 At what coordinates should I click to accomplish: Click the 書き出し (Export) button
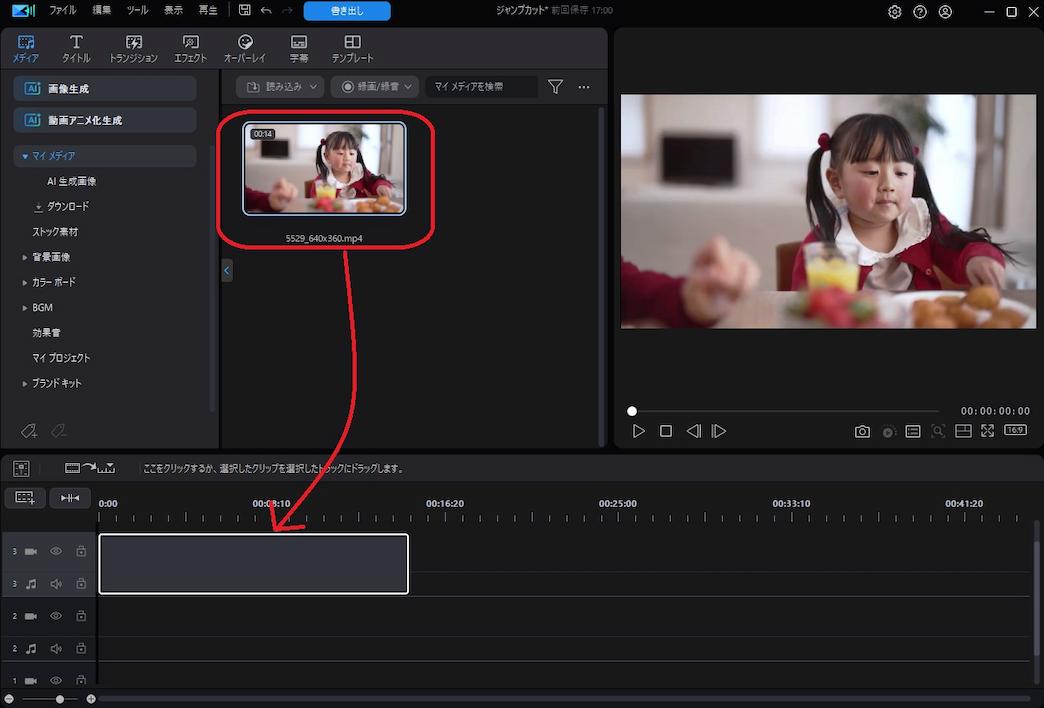click(346, 11)
